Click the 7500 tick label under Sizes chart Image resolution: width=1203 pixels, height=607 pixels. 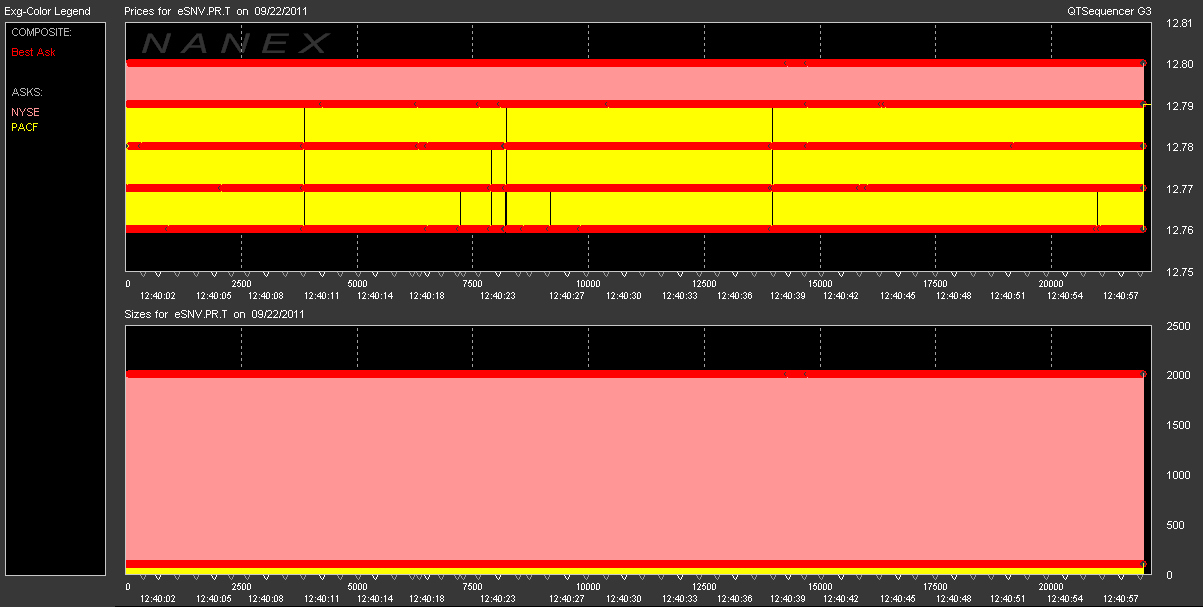tap(473, 587)
